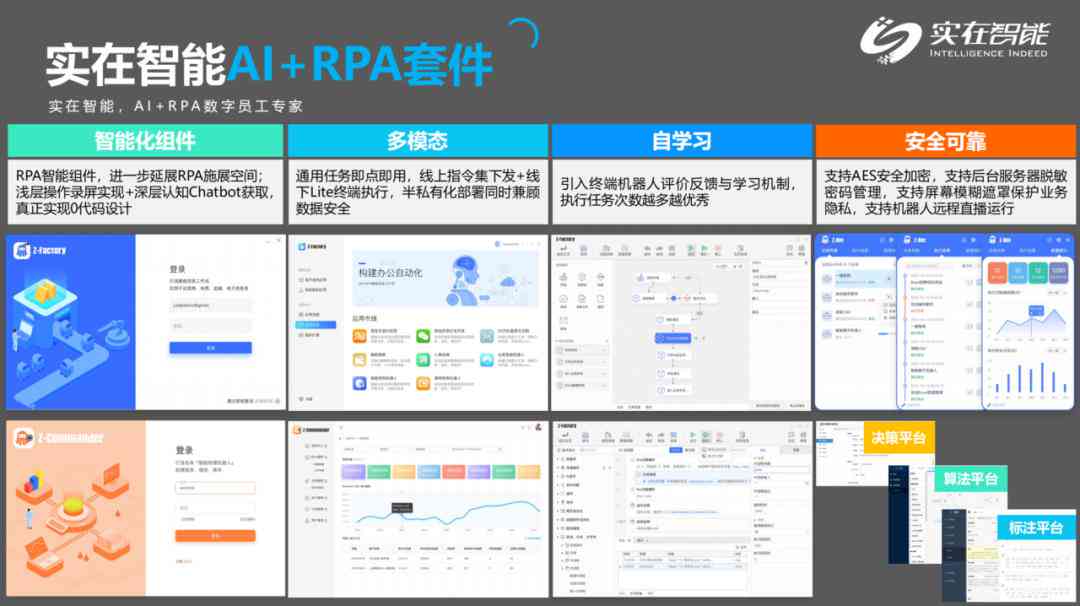1080x606 pixels.
Task: Click the blue tooltip marker on the mobile line chart
Action: point(1037,311)
